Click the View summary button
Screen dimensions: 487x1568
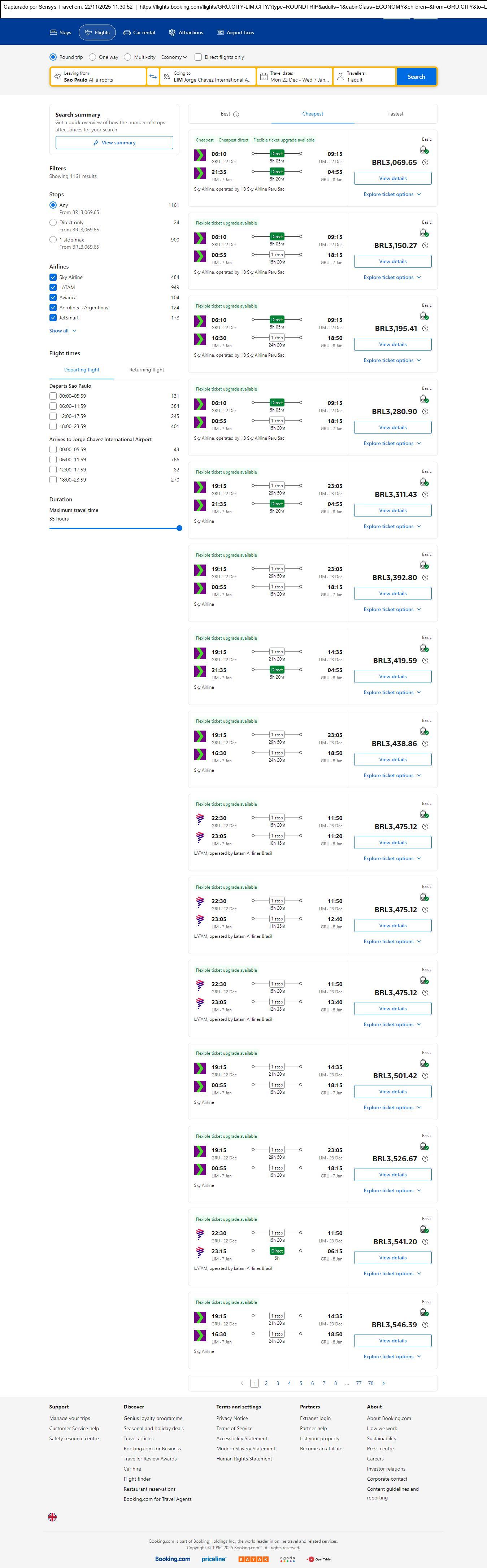[x=114, y=143]
